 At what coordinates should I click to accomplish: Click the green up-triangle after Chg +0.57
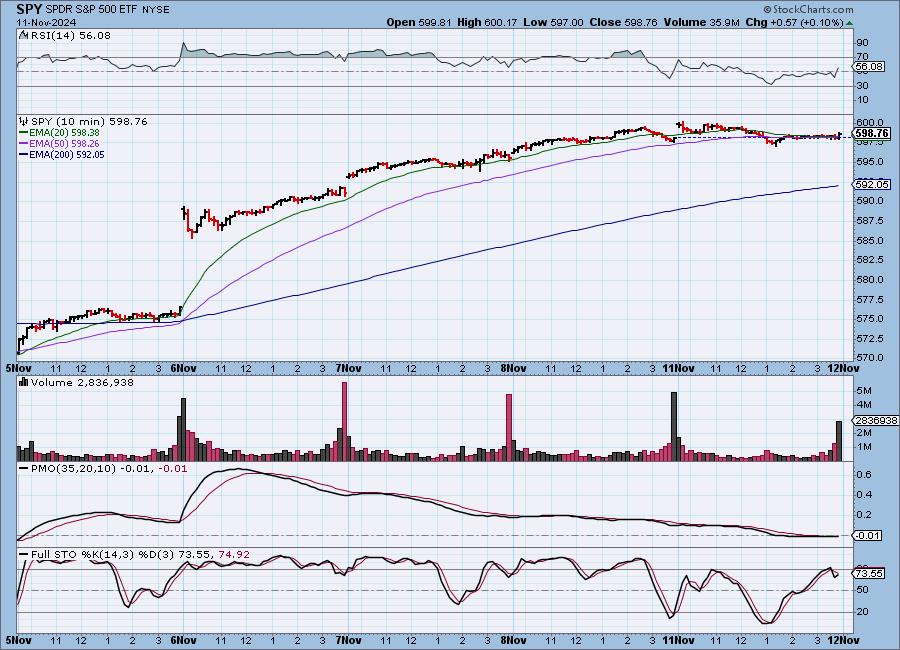tap(849, 23)
